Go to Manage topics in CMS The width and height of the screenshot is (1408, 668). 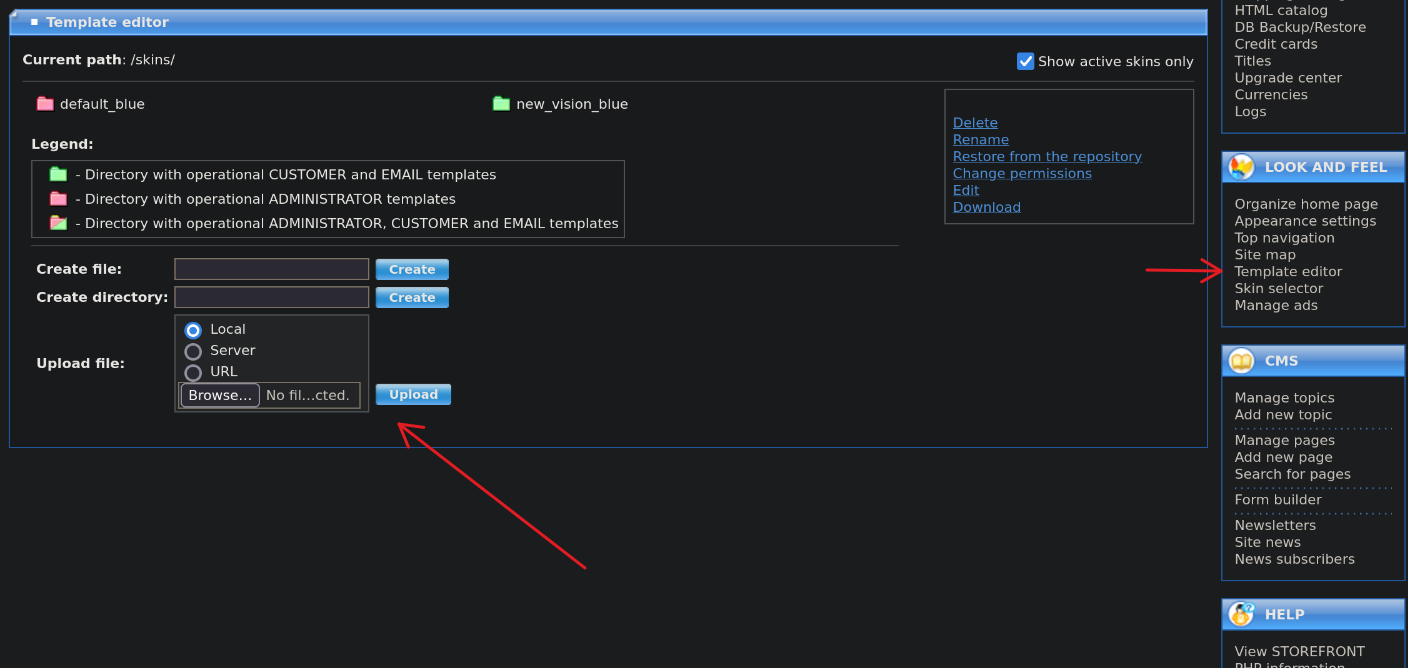coord(1284,398)
